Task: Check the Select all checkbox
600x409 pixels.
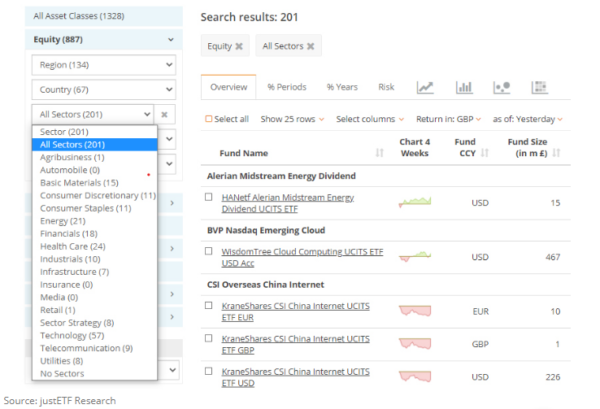Action: 209,119
